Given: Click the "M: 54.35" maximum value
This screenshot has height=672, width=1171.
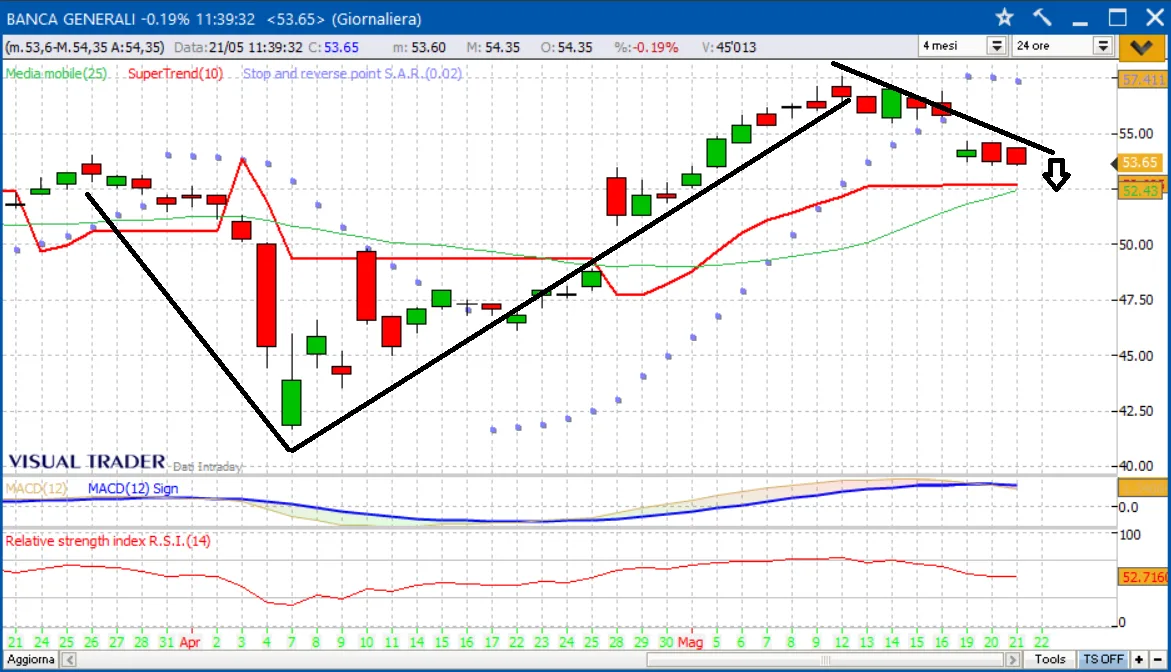Looking at the screenshot, I should [x=493, y=47].
